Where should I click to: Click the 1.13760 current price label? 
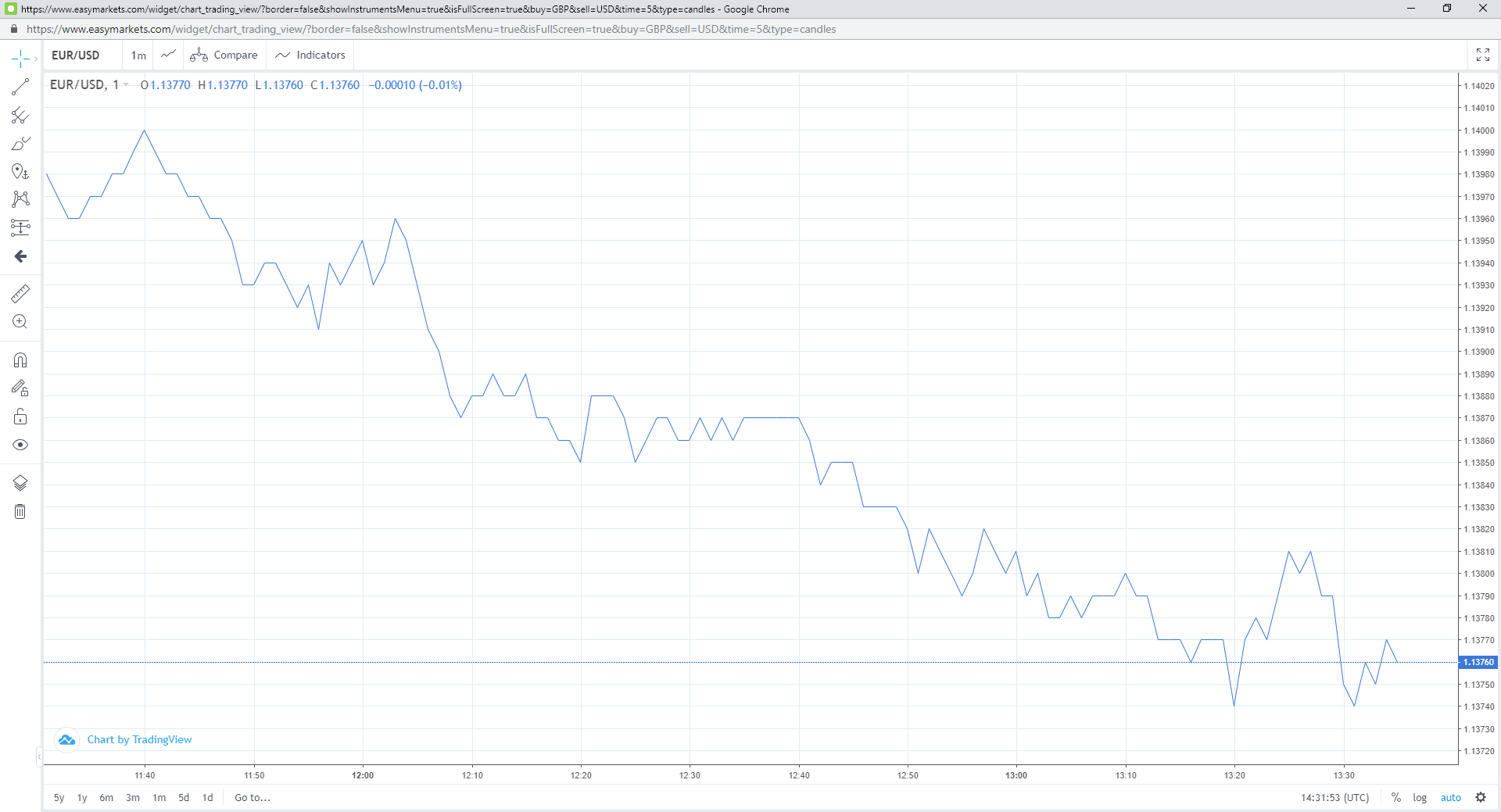pos(1478,662)
